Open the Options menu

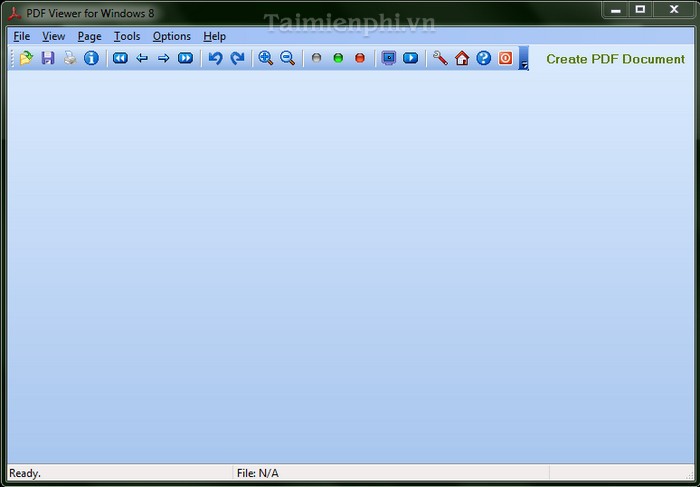171,36
